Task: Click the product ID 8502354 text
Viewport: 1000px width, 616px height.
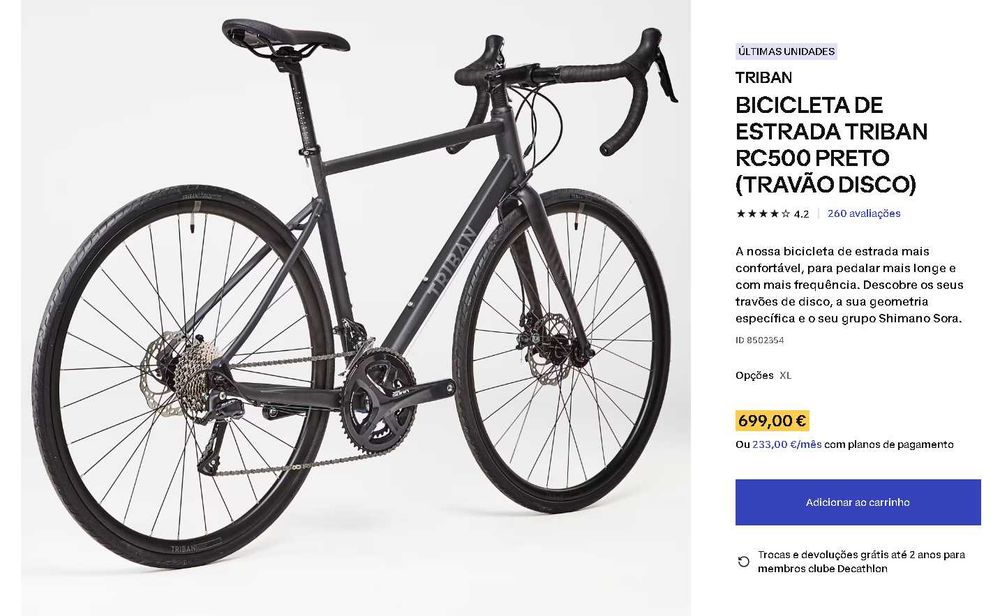Action: coord(760,341)
